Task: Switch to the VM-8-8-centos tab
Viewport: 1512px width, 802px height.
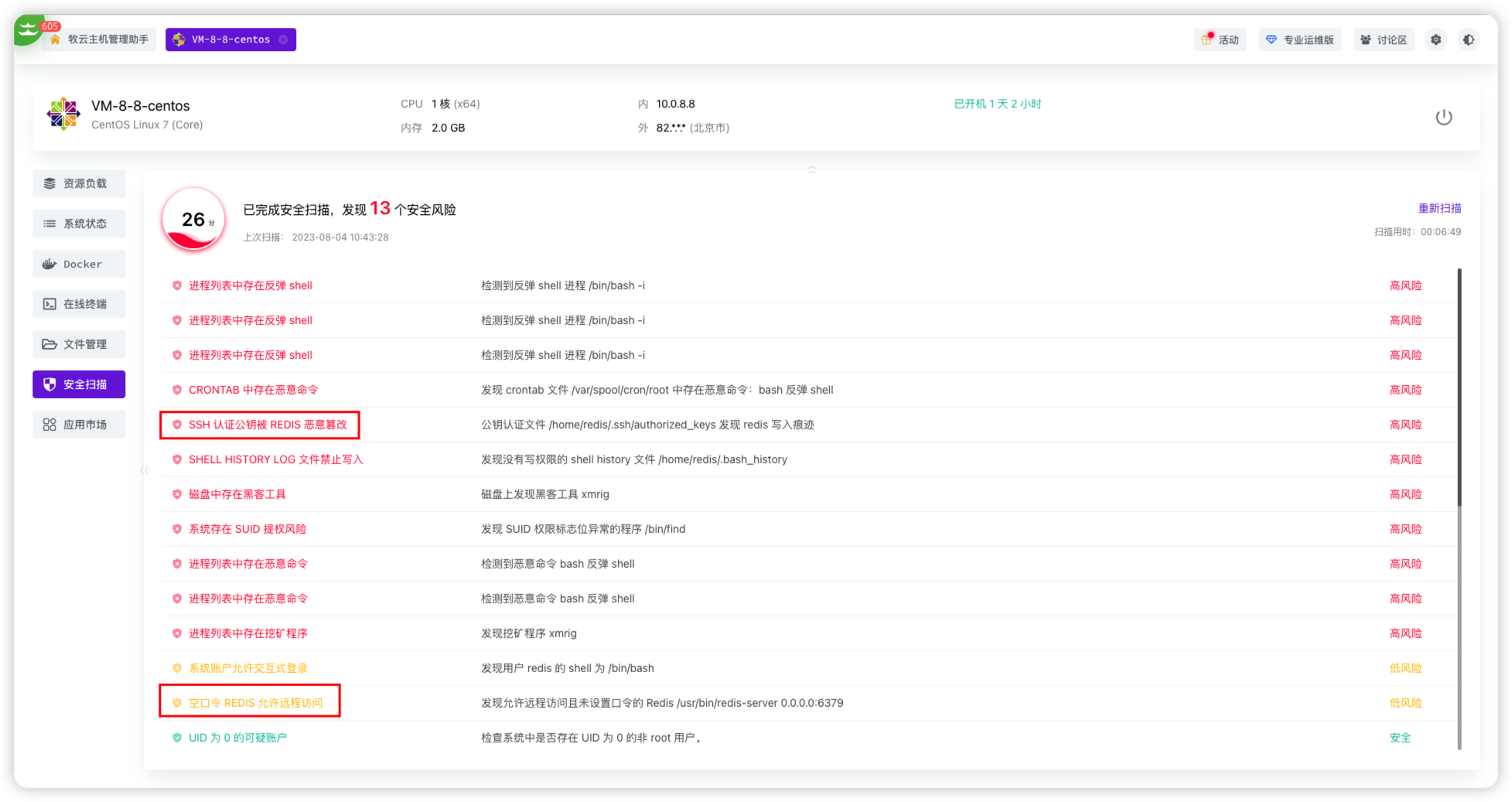Action: point(230,39)
